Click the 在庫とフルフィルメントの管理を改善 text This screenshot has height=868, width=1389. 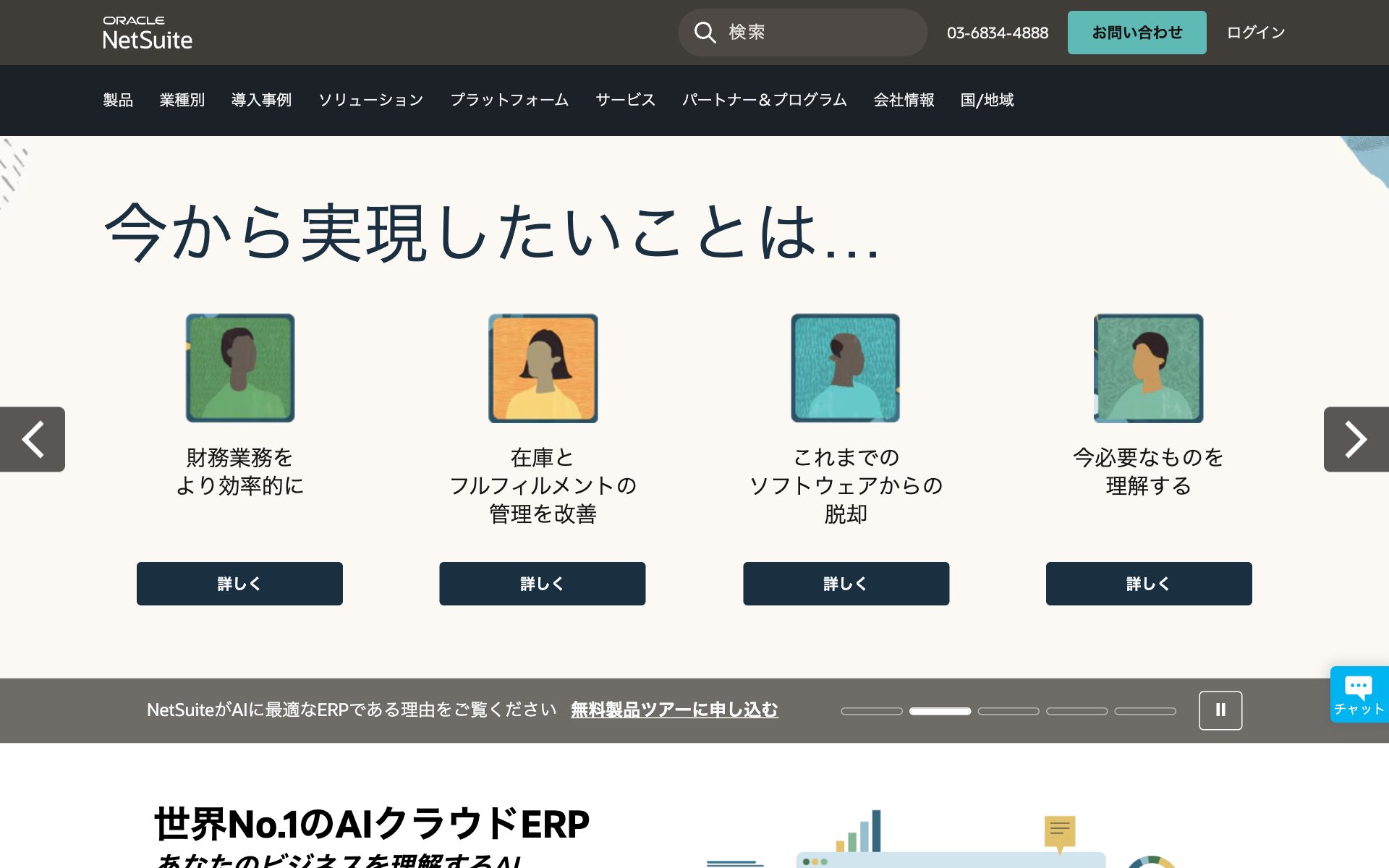point(543,485)
